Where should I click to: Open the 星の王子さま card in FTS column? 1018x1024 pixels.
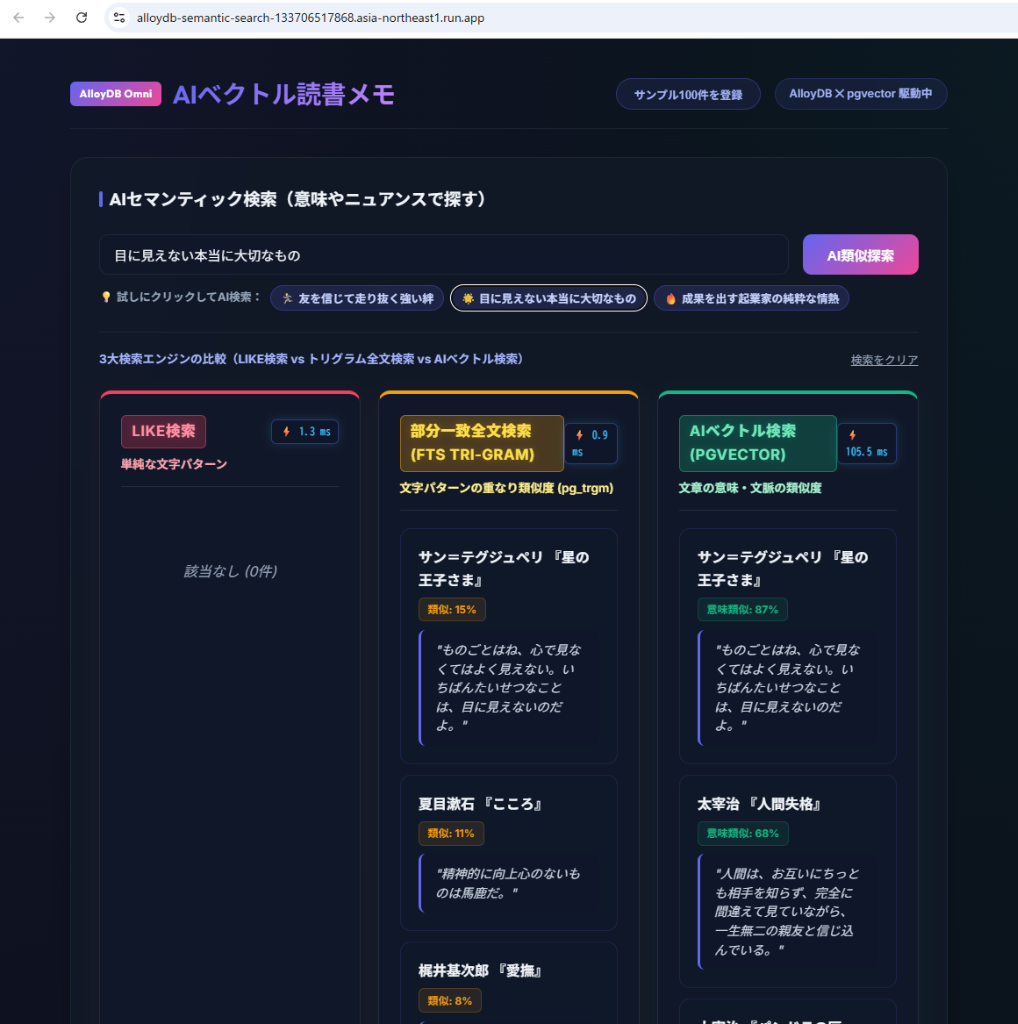[x=509, y=646]
